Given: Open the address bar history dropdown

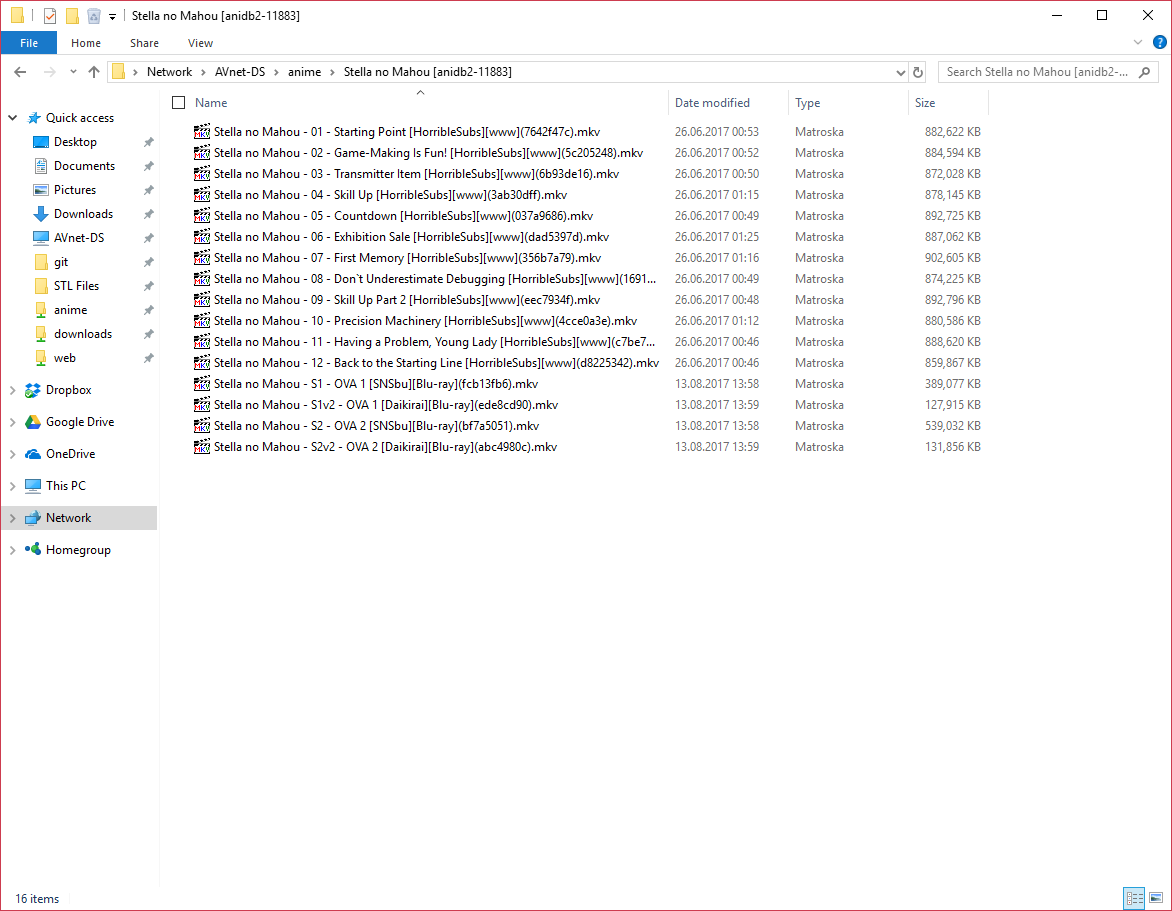Looking at the screenshot, I should point(902,72).
